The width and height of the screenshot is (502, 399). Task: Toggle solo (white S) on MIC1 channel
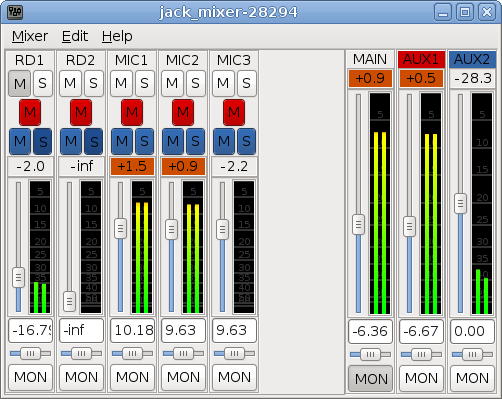144,83
